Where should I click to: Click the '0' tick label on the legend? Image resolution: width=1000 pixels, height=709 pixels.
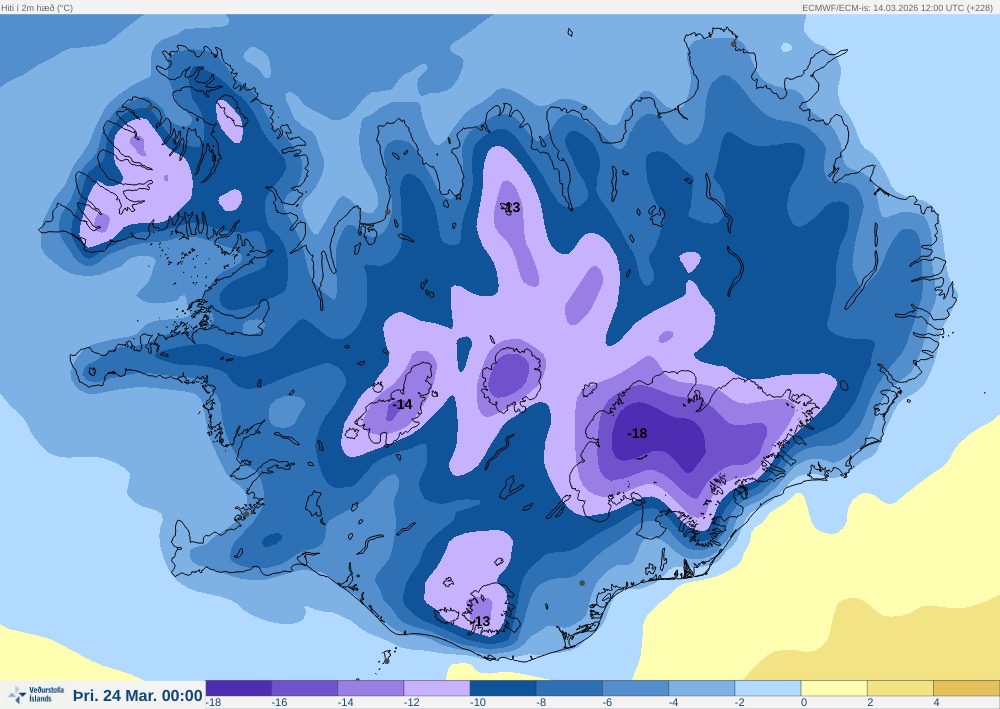point(804,703)
